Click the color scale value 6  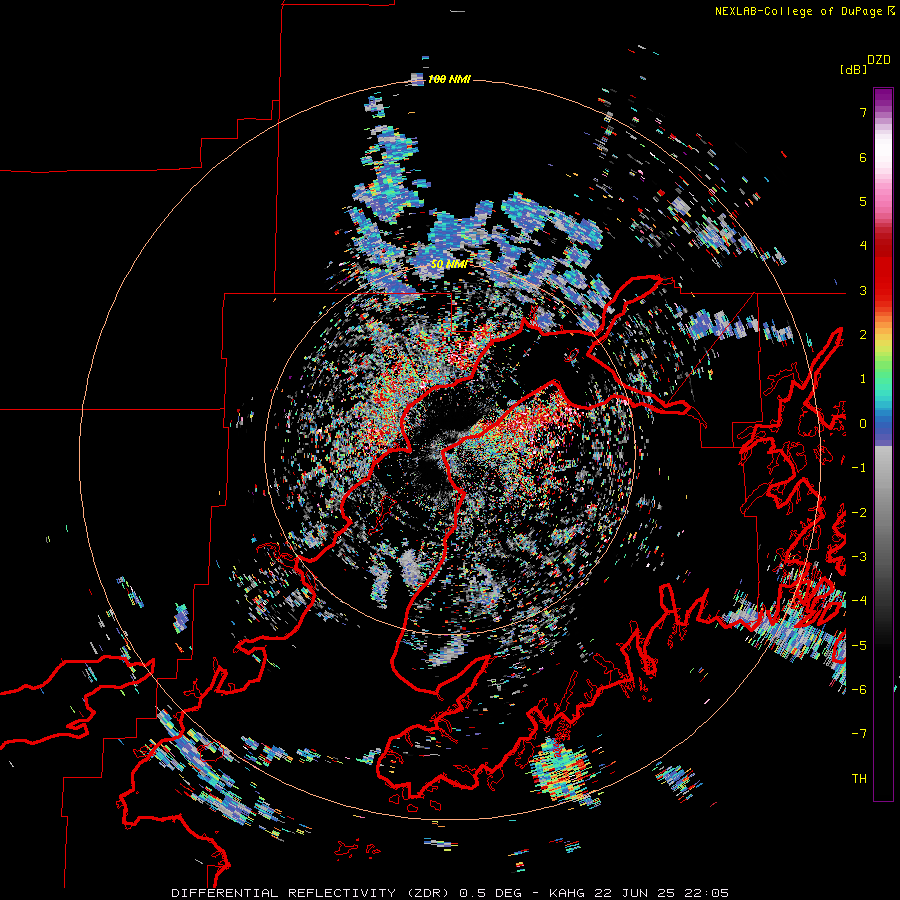click(863, 157)
